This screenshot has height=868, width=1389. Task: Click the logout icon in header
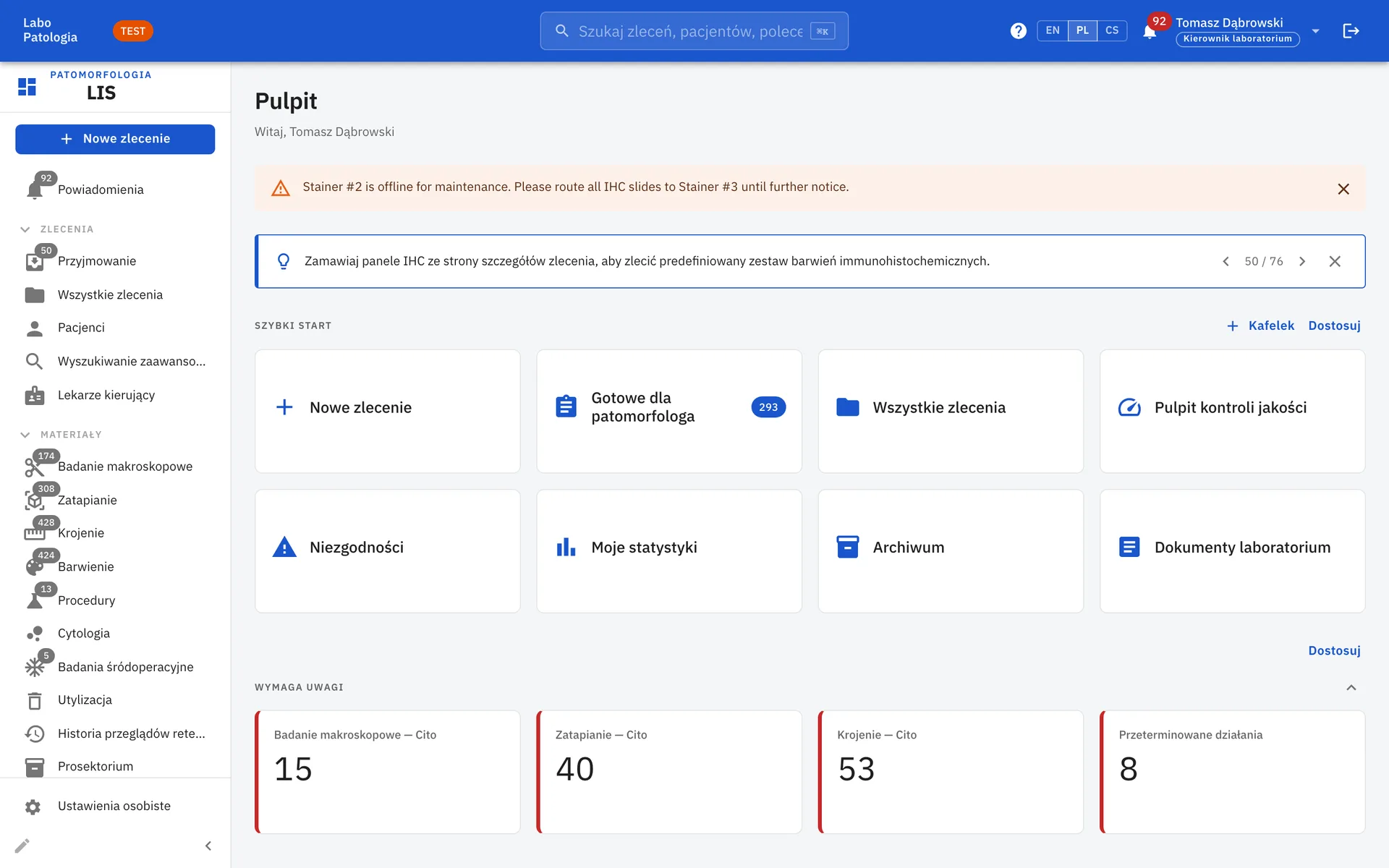click(x=1351, y=31)
